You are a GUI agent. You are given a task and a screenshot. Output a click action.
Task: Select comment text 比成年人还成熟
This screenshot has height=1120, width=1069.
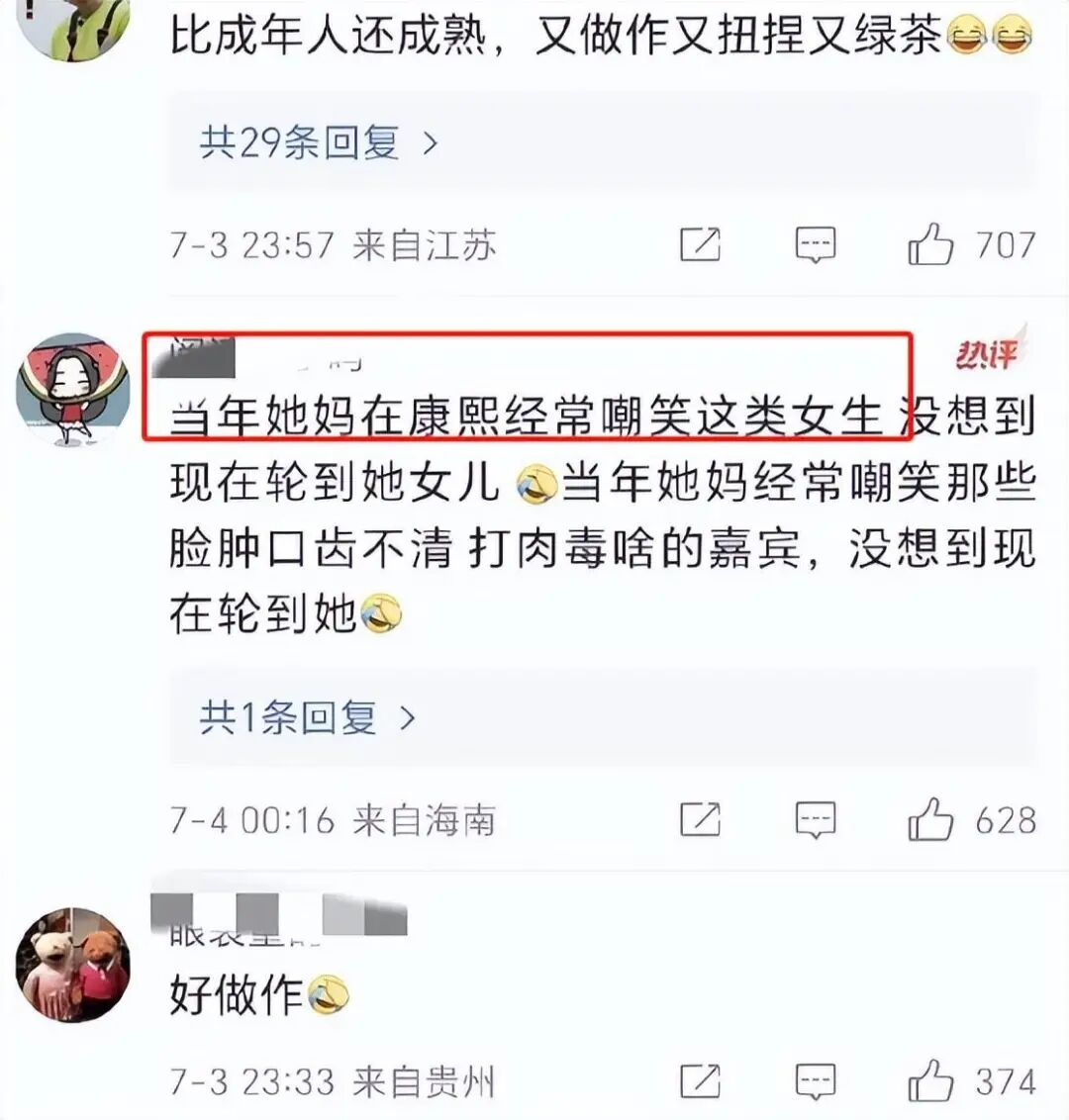tap(330, 35)
